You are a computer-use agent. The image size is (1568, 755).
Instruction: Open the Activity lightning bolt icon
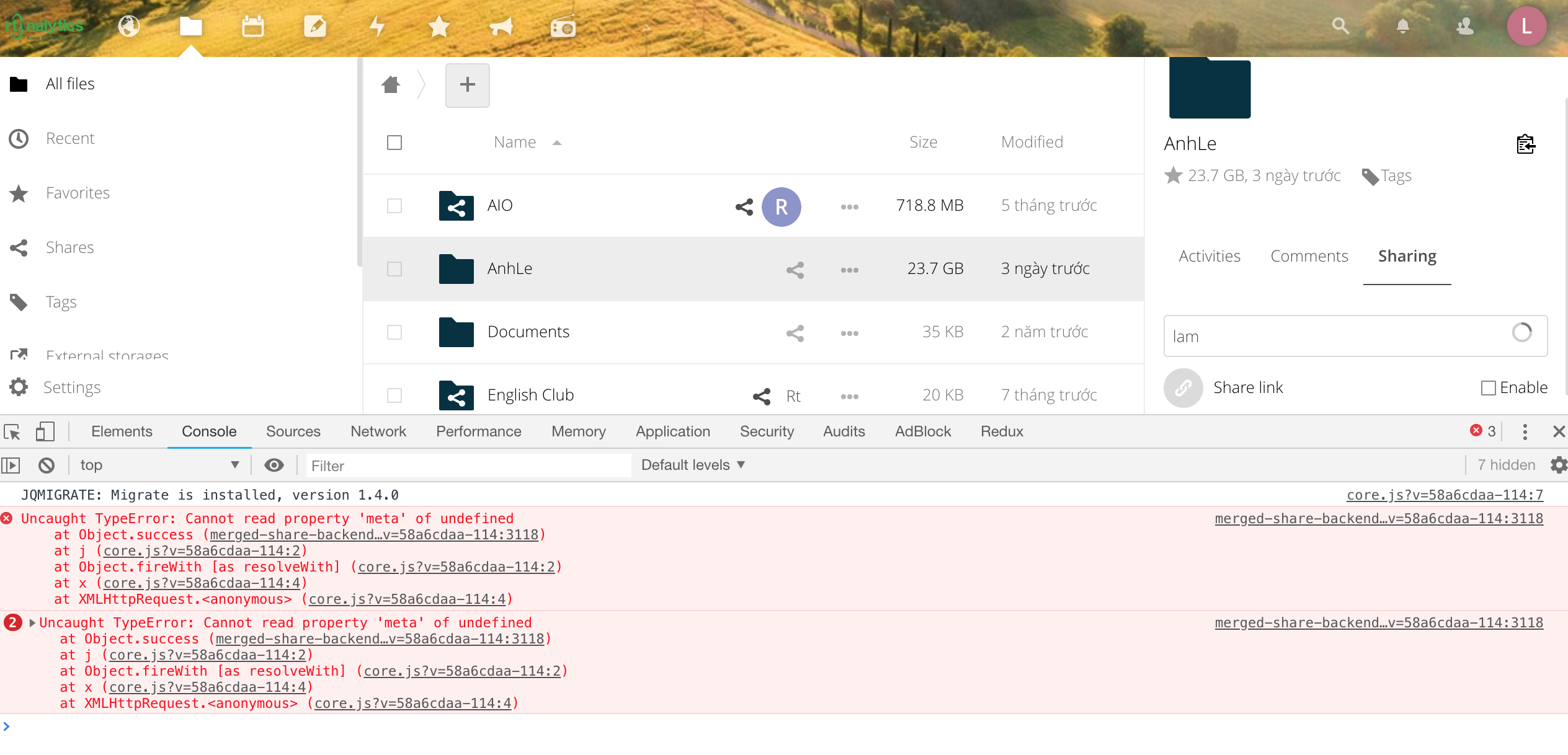tap(377, 27)
